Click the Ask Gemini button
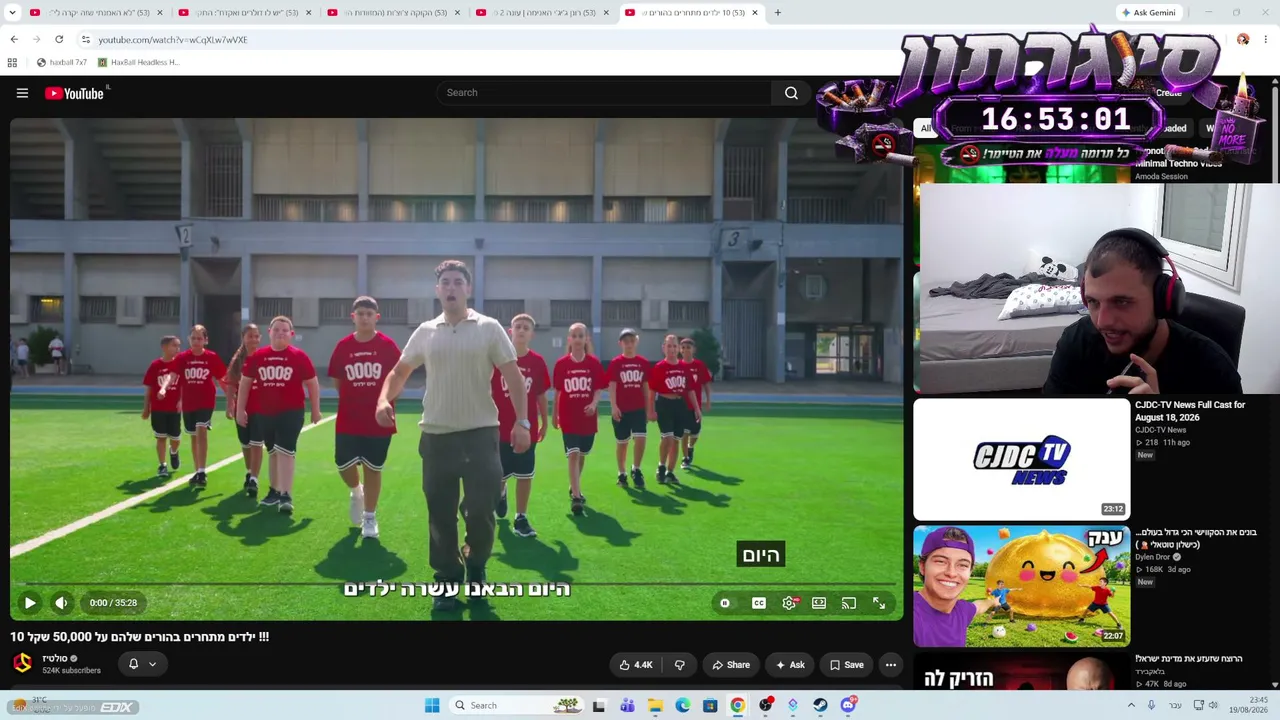The height and width of the screenshot is (720, 1280). click(x=1148, y=13)
